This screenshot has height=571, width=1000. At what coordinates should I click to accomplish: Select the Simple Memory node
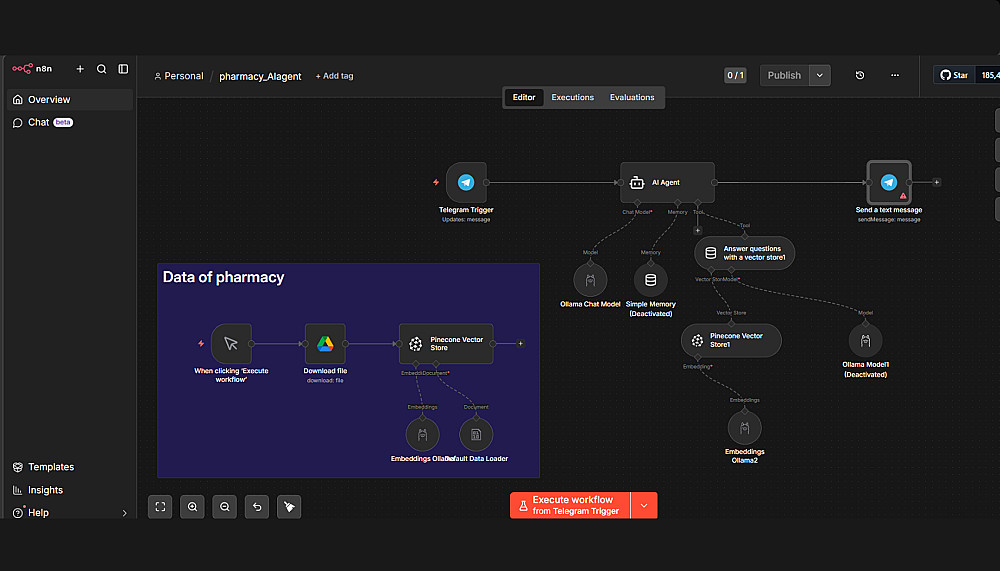coord(651,280)
